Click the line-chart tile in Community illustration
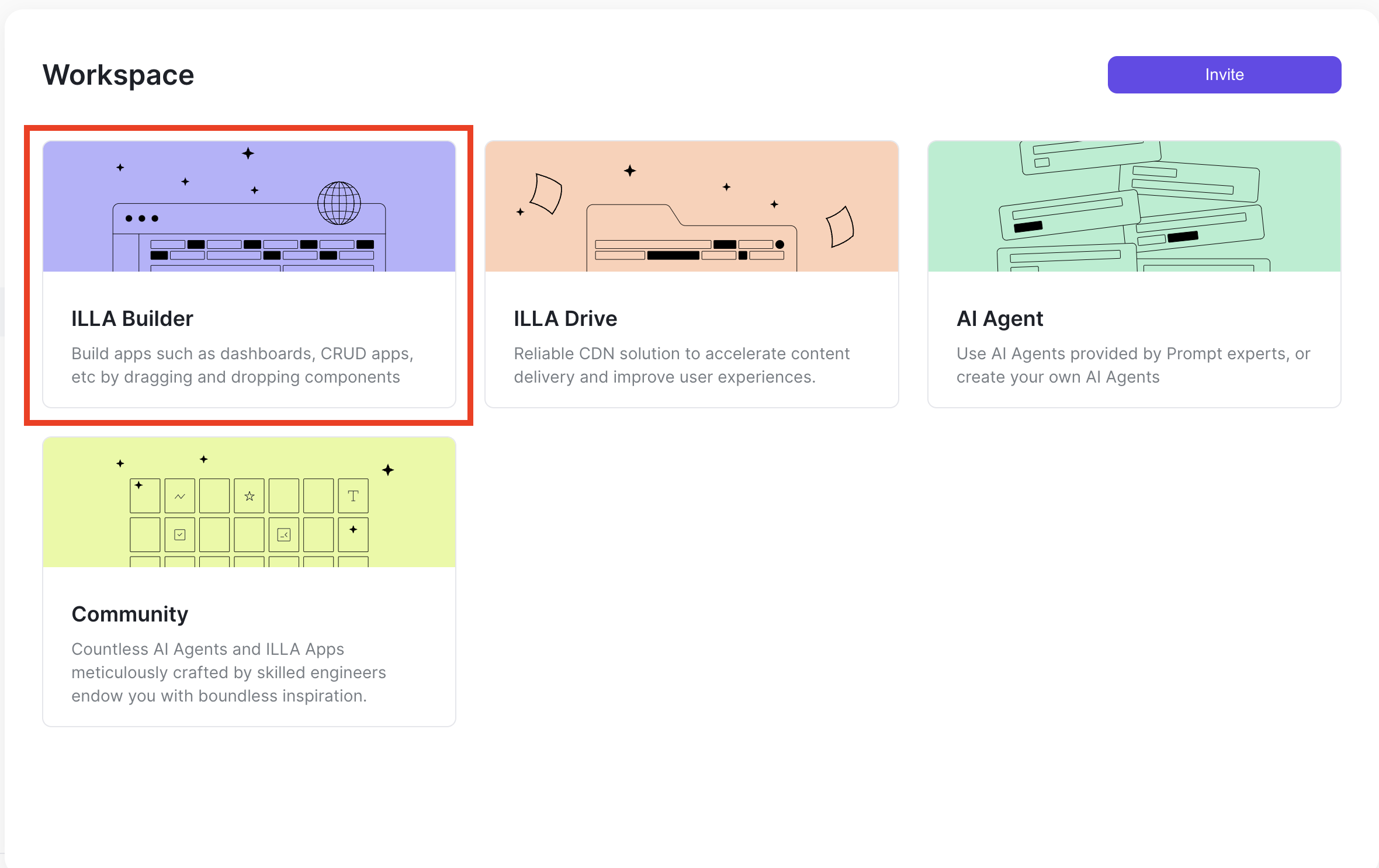Screen dimensions: 1379x868 pyautogui.click(x=180, y=496)
